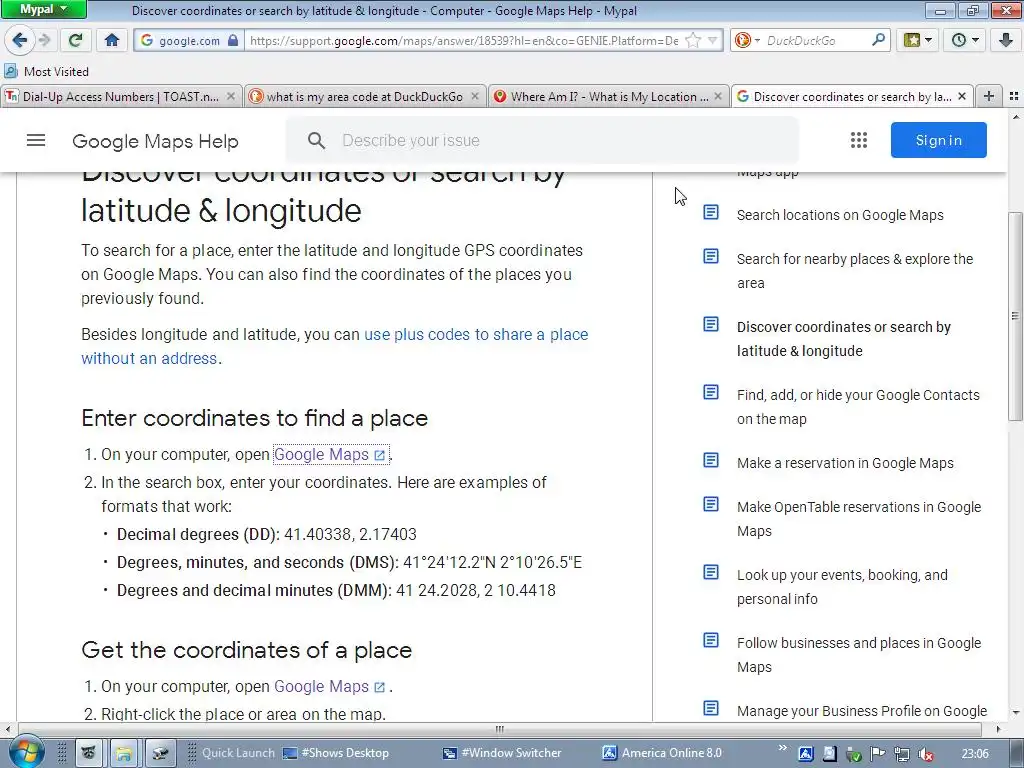The height and width of the screenshot is (768, 1024).
Task: Click the Google Maps Help title link
Action: pyautogui.click(x=155, y=141)
